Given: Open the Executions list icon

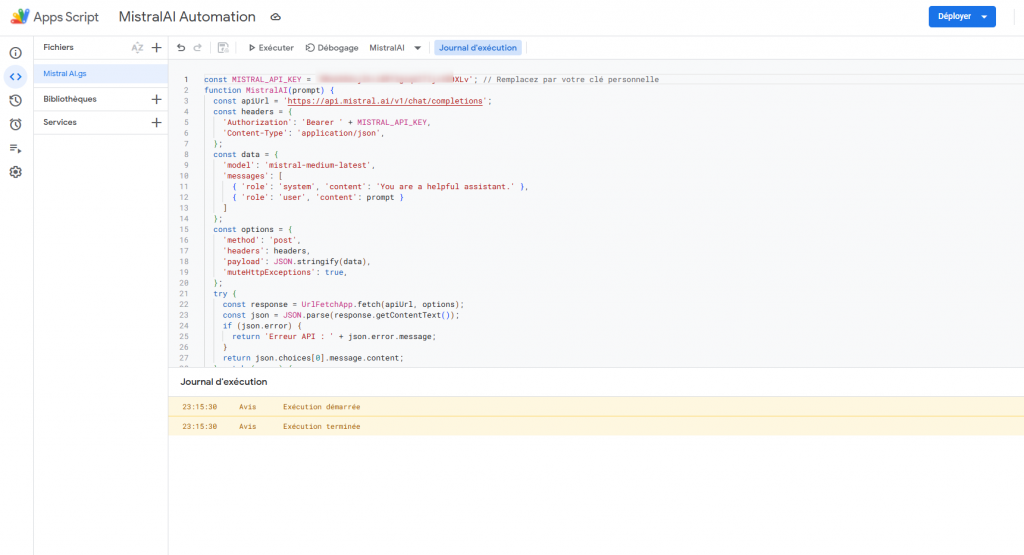Looking at the screenshot, I should pyautogui.click(x=15, y=148).
